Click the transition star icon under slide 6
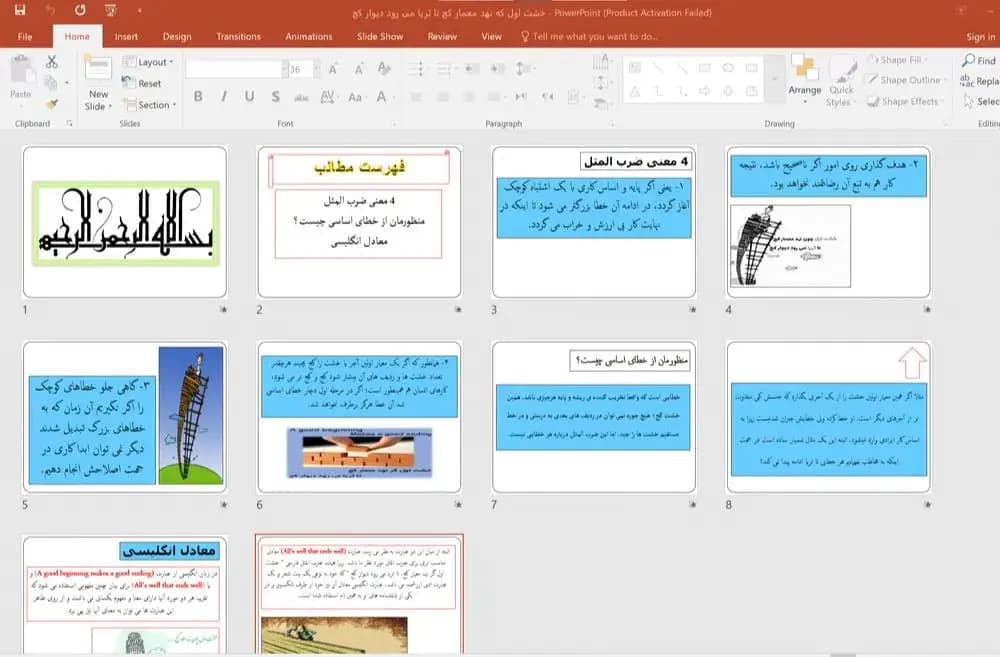The height and width of the screenshot is (657, 1000). click(x=458, y=505)
